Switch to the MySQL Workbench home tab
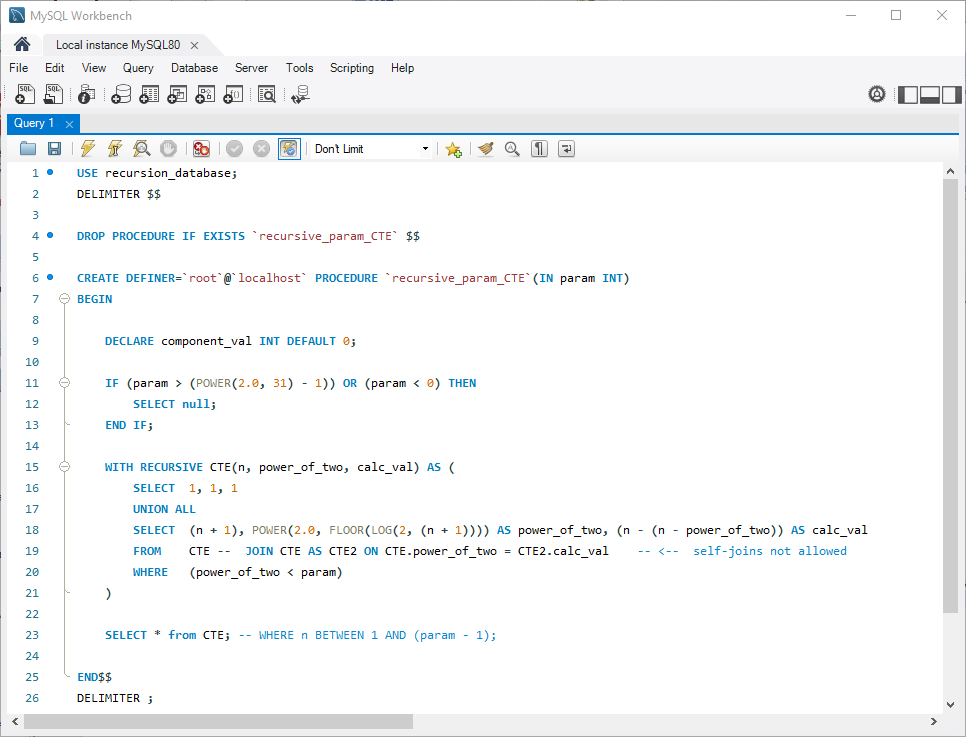This screenshot has width=966, height=737. (21, 45)
